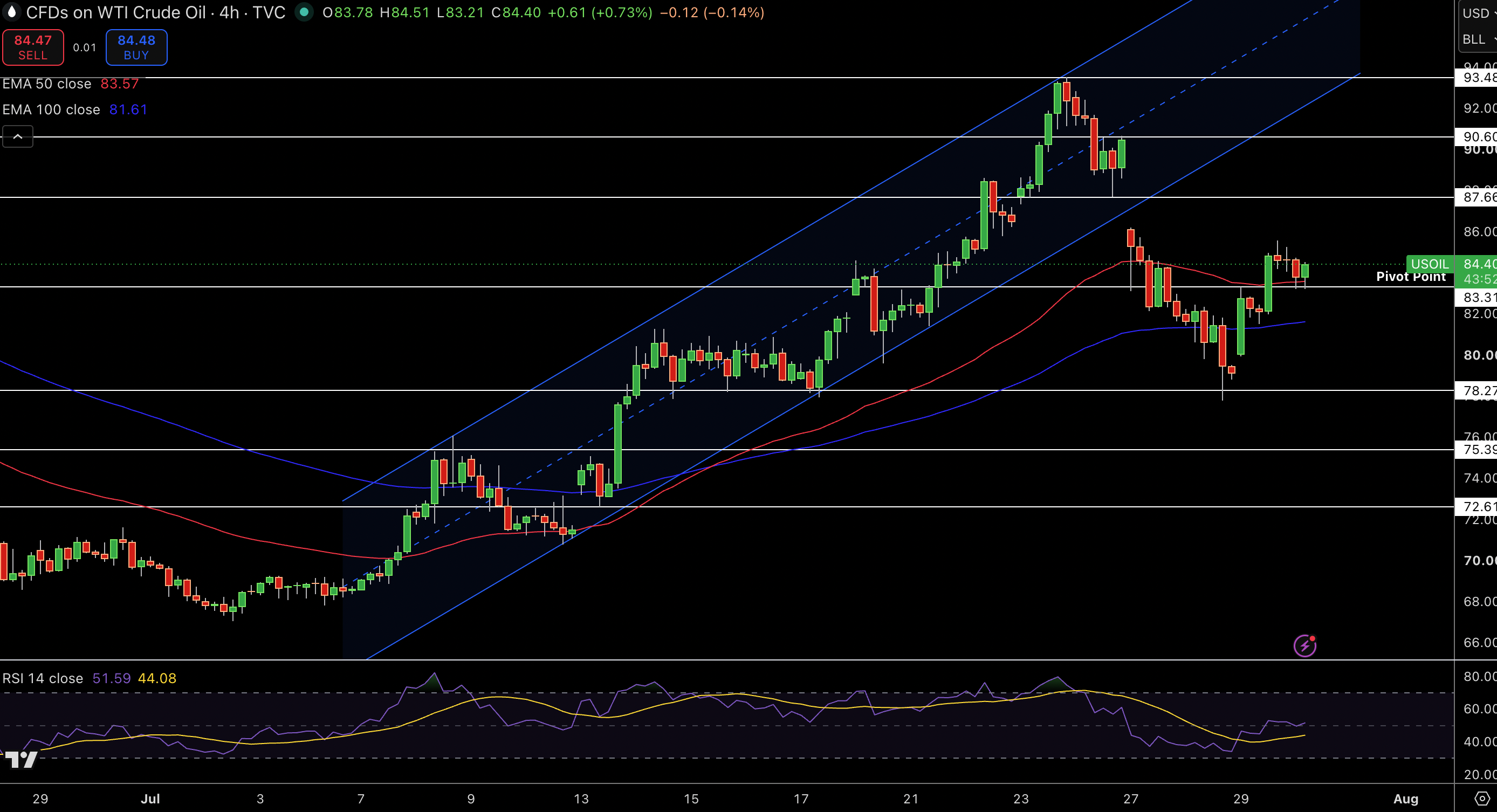Image resolution: width=1497 pixels, height=812 pixels.
Task: Click the green market status dot
Action: (304, 12)
